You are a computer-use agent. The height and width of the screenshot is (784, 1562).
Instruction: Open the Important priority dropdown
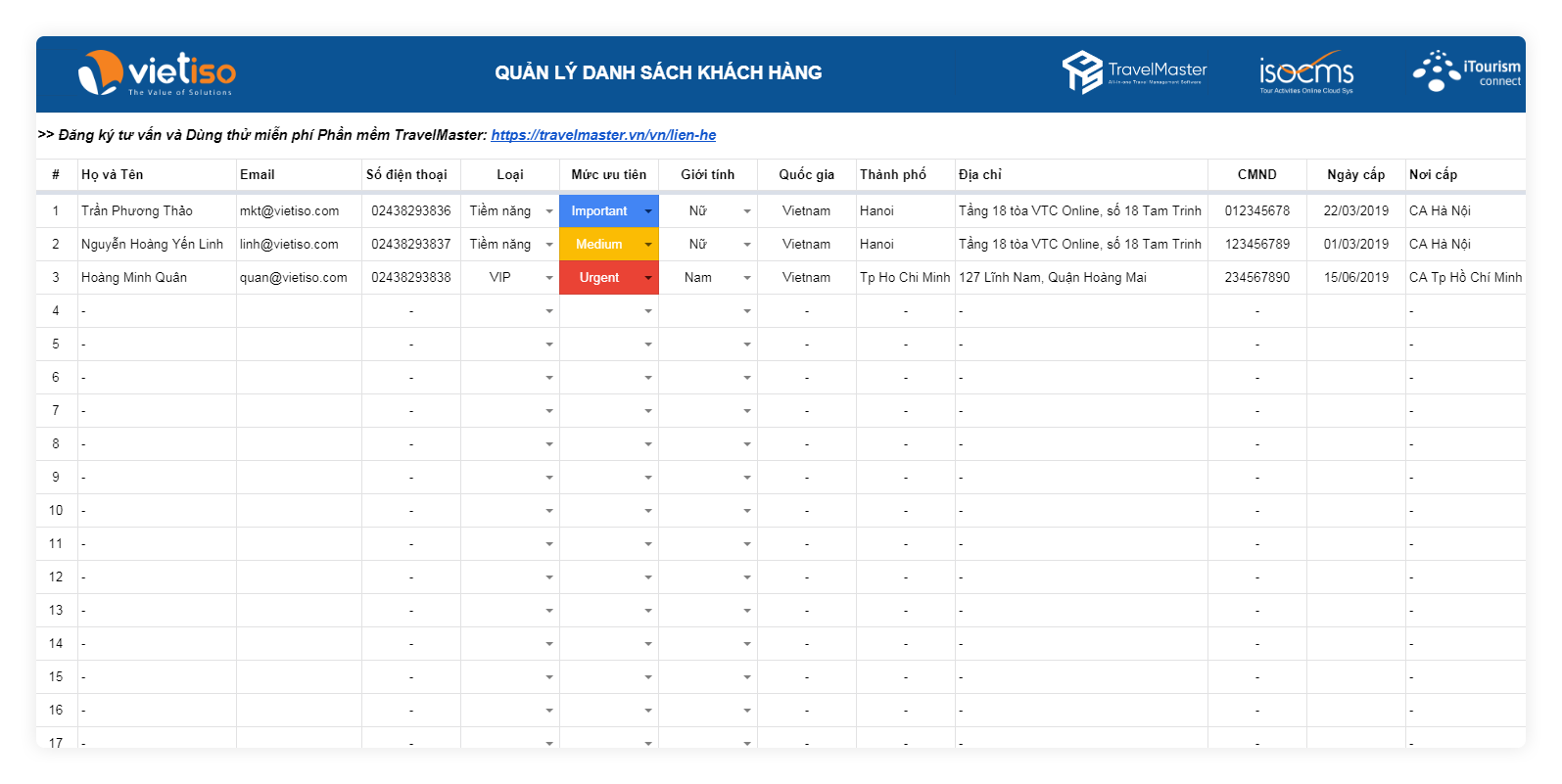point(648,211)
